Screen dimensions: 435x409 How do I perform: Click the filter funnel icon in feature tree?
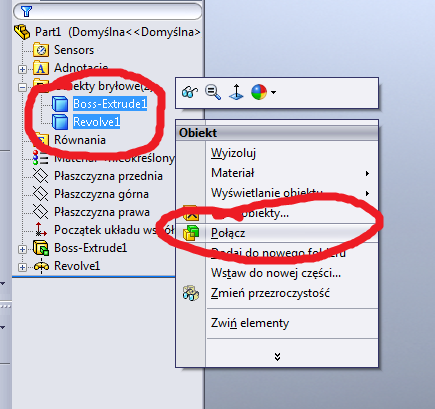(x=26, y=11)
